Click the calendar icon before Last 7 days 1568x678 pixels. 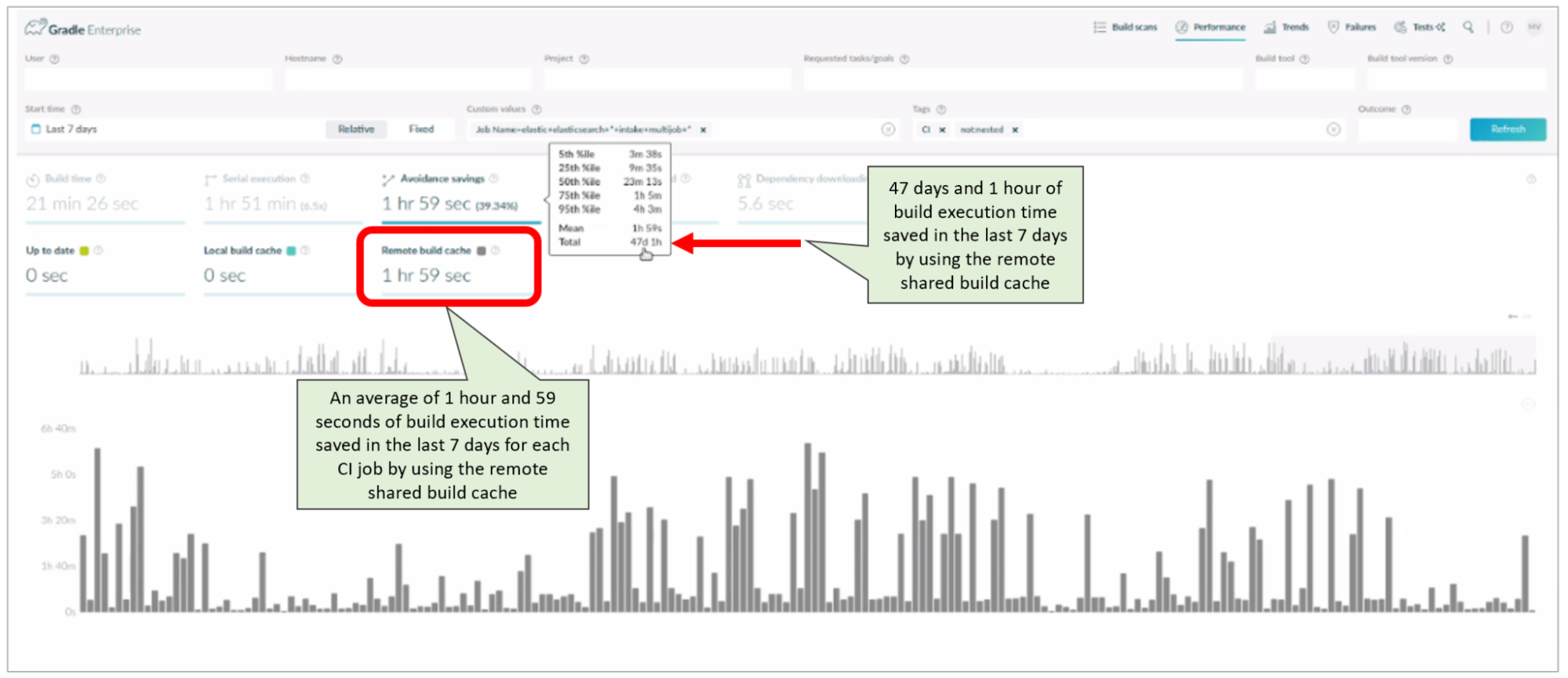point(35,129)
